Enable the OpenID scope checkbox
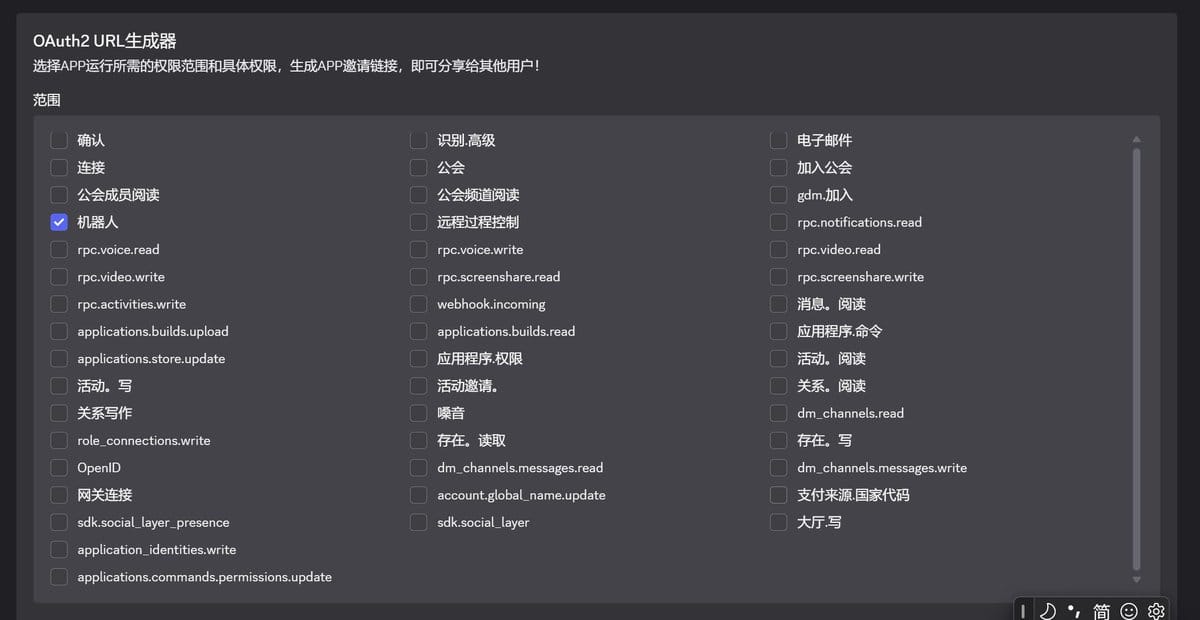The image size is (1200, 620). click(x=59, y=467)
